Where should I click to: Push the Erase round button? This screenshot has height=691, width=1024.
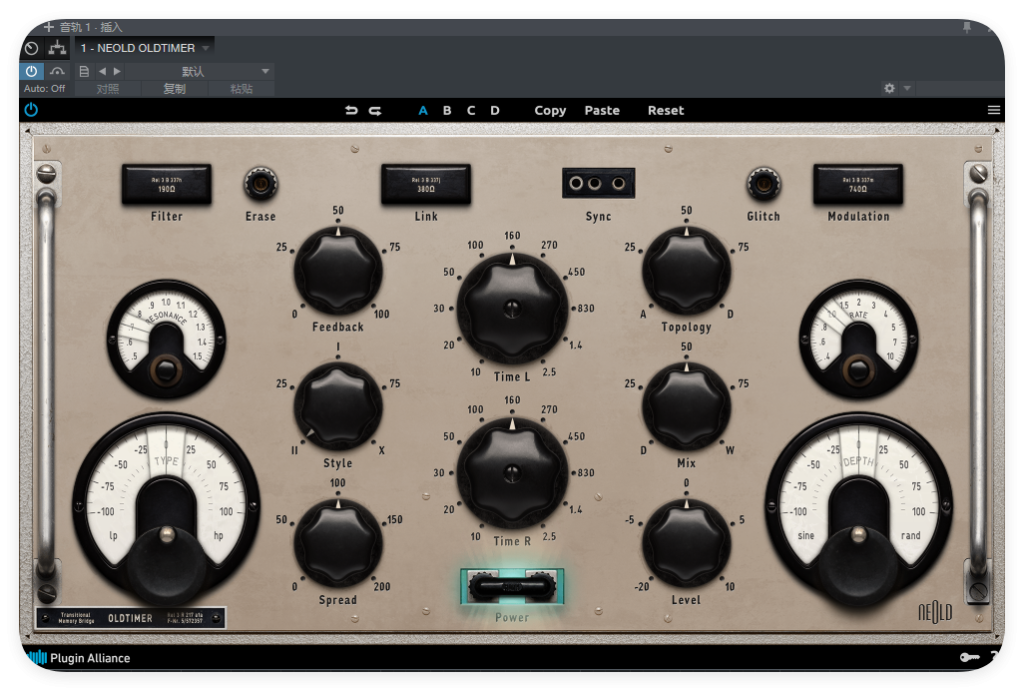point(261,184)
